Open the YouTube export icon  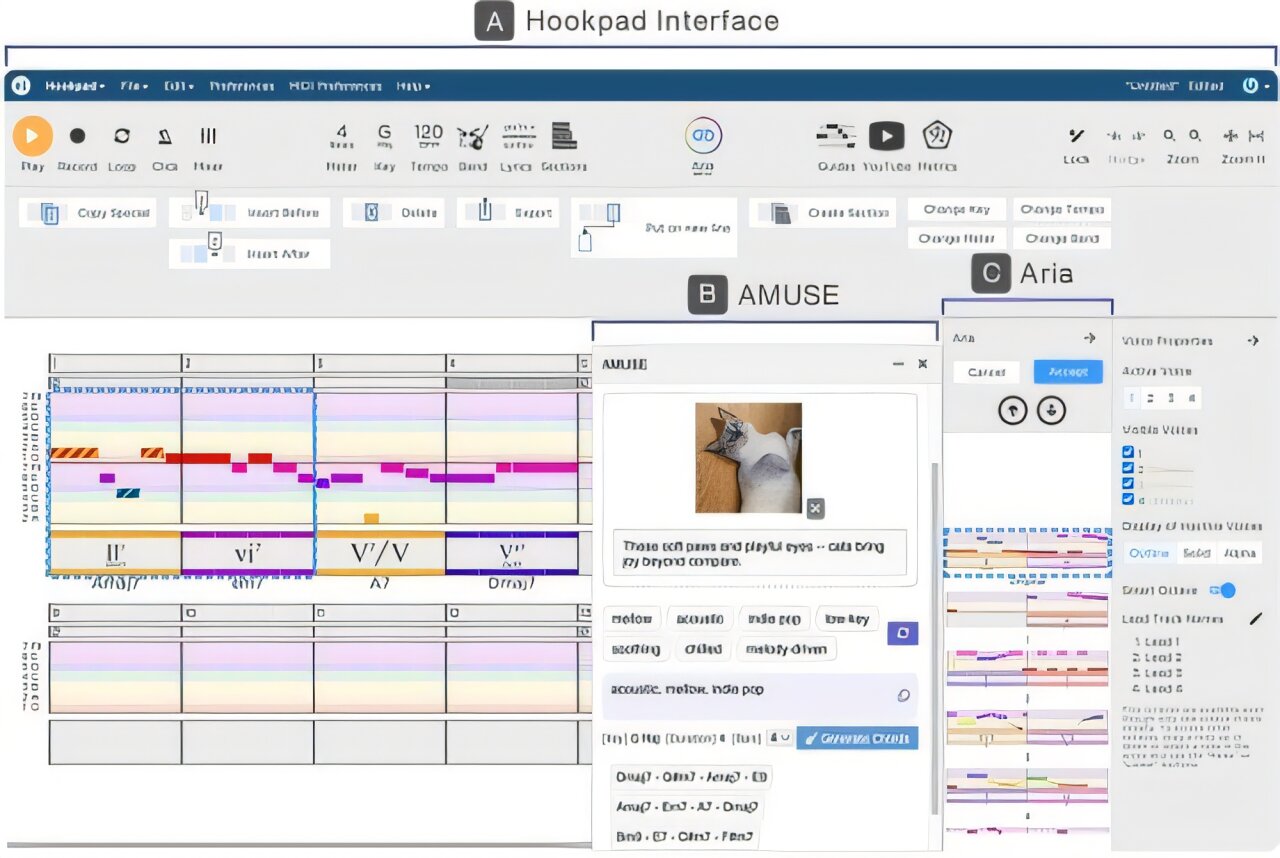886,135
